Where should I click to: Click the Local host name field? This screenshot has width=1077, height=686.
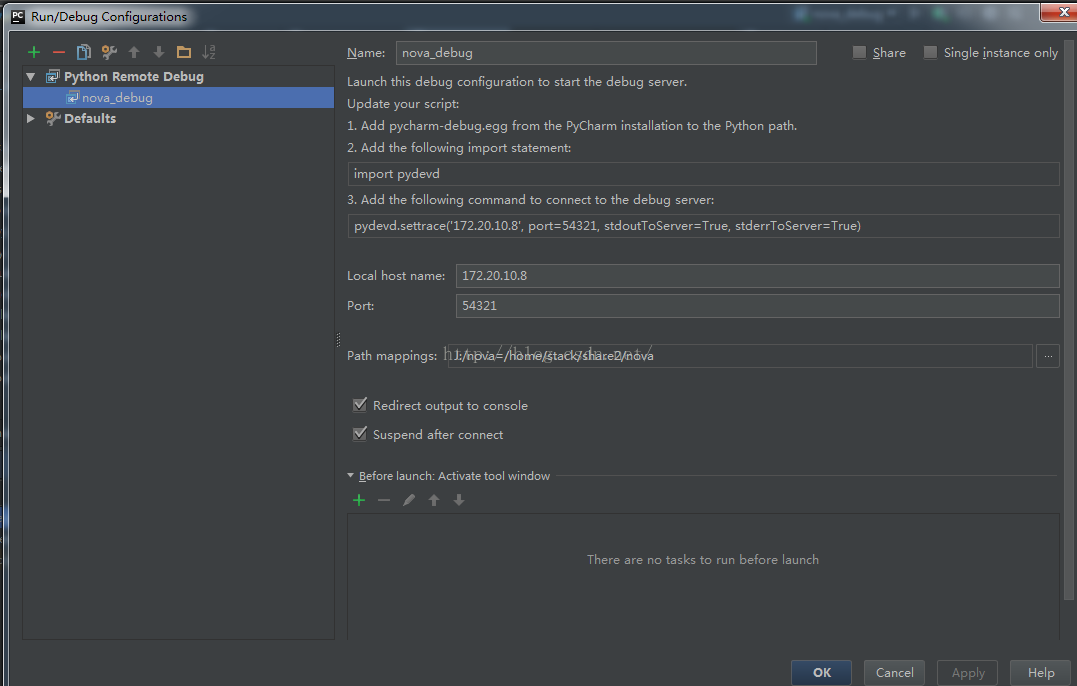coord(758,275)
